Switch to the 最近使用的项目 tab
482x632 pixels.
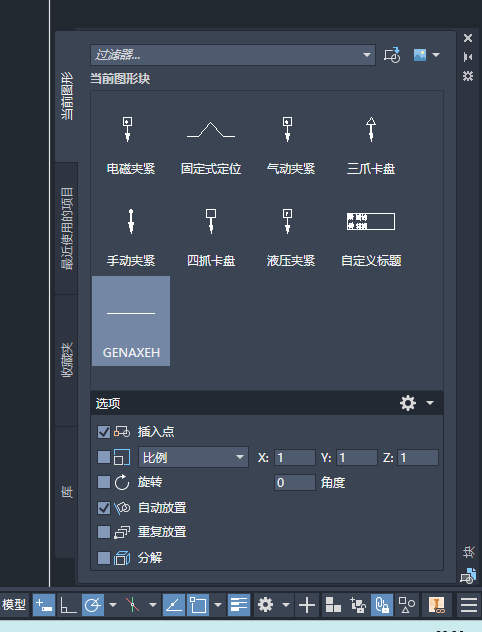(x=67, y=229)
